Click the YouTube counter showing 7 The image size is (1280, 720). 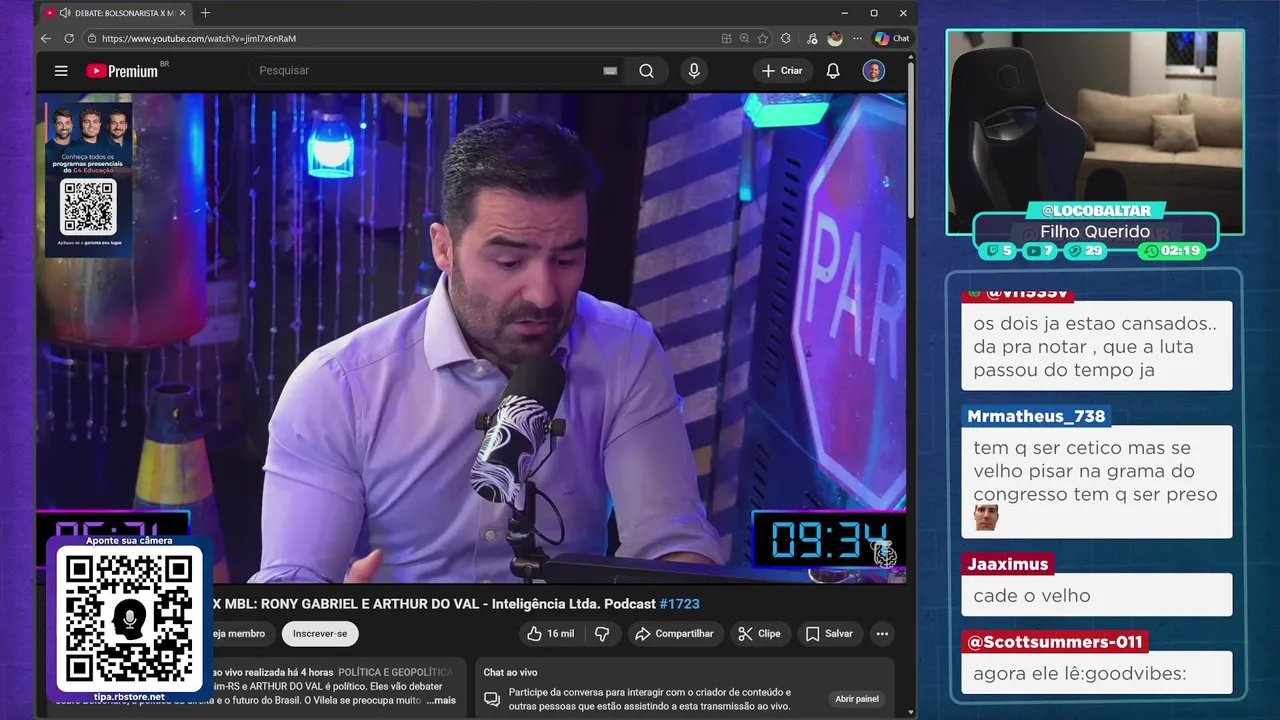(x=1039, y=251)
